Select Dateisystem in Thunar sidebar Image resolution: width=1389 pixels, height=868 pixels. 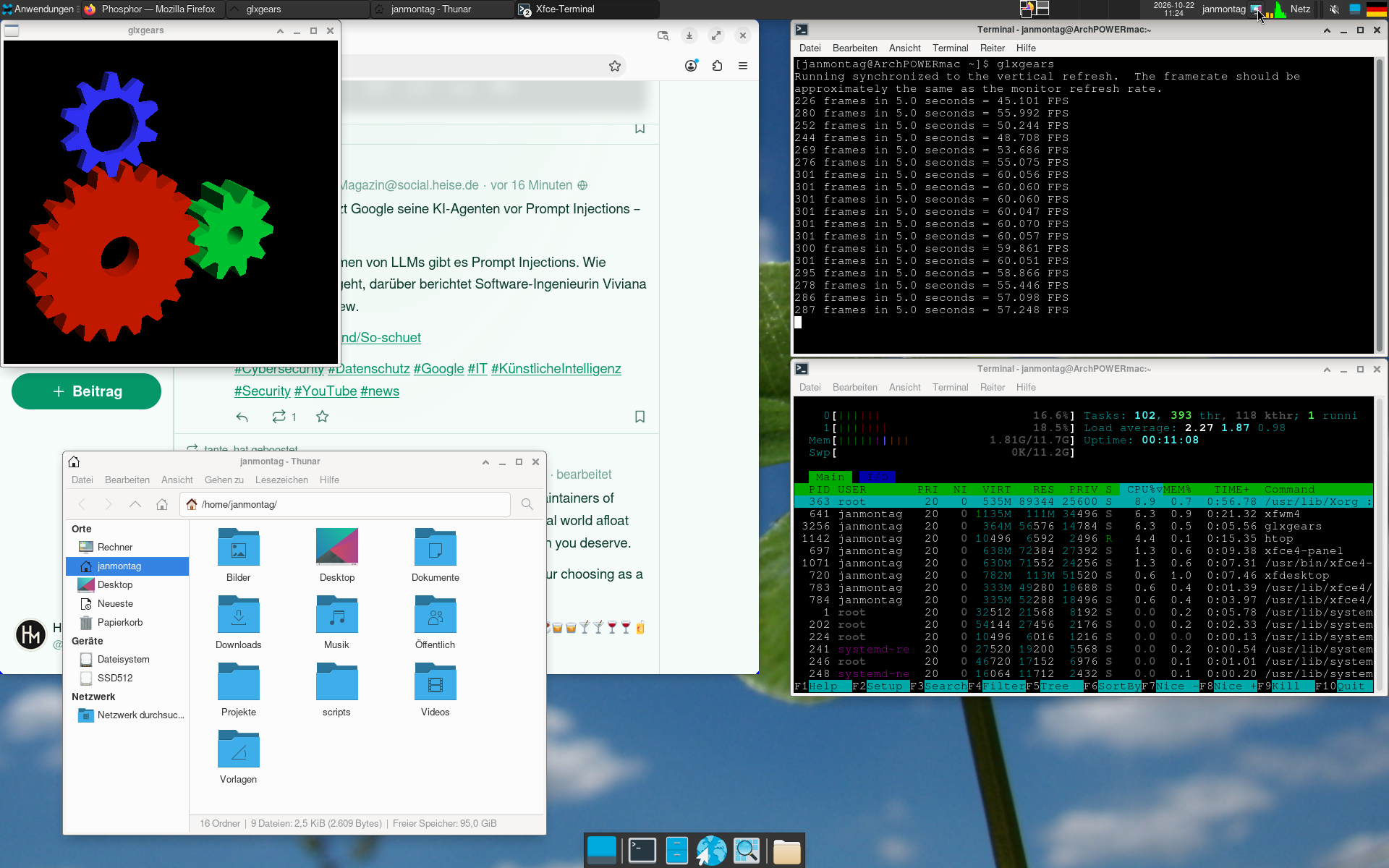pyautogui.click(x=123, y=659)
